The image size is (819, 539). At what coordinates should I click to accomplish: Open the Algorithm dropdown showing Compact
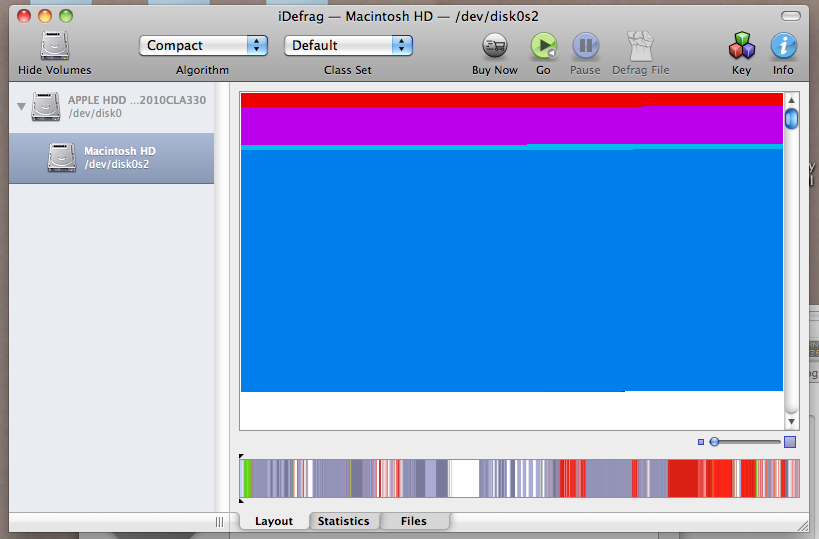[x=203, y=45]
